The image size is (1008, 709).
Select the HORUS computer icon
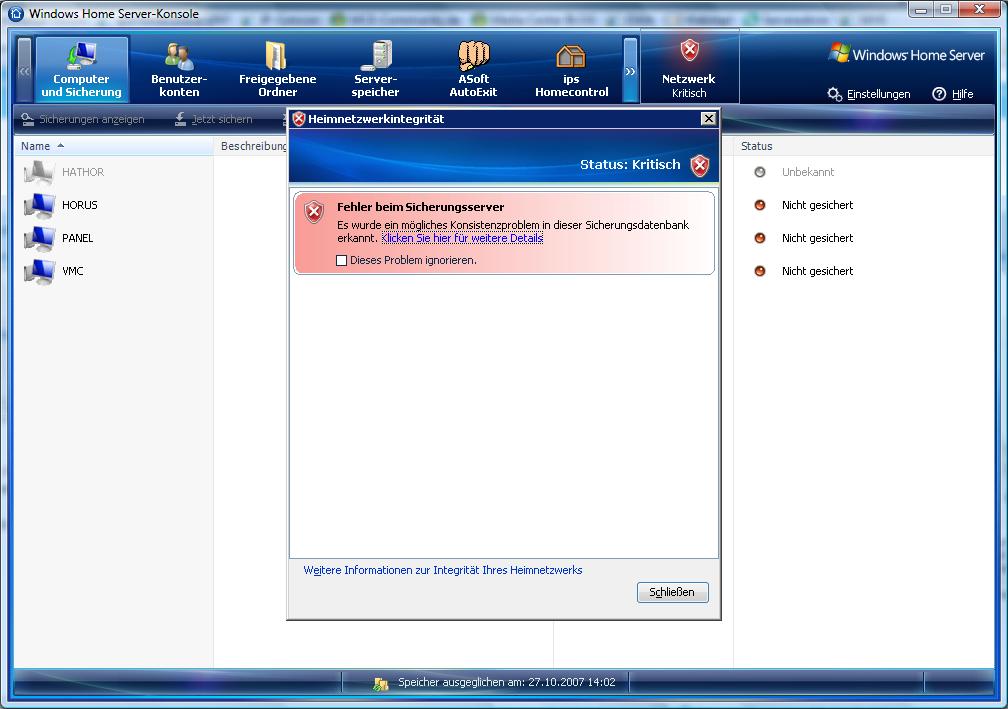39,205
